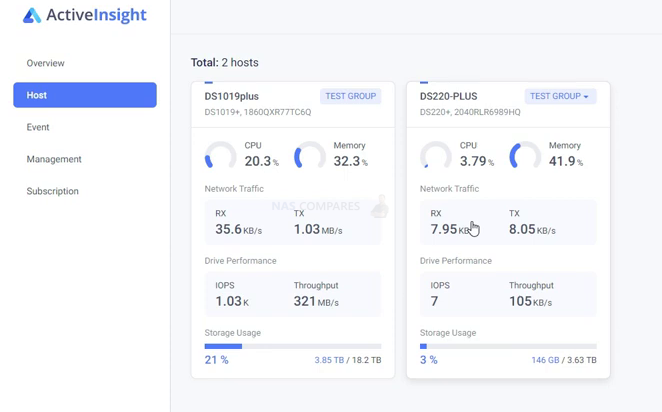Screen dimensions: 662x412
Task: Click the DS220-PLUS storage usage bar
Action: point(508,346)
